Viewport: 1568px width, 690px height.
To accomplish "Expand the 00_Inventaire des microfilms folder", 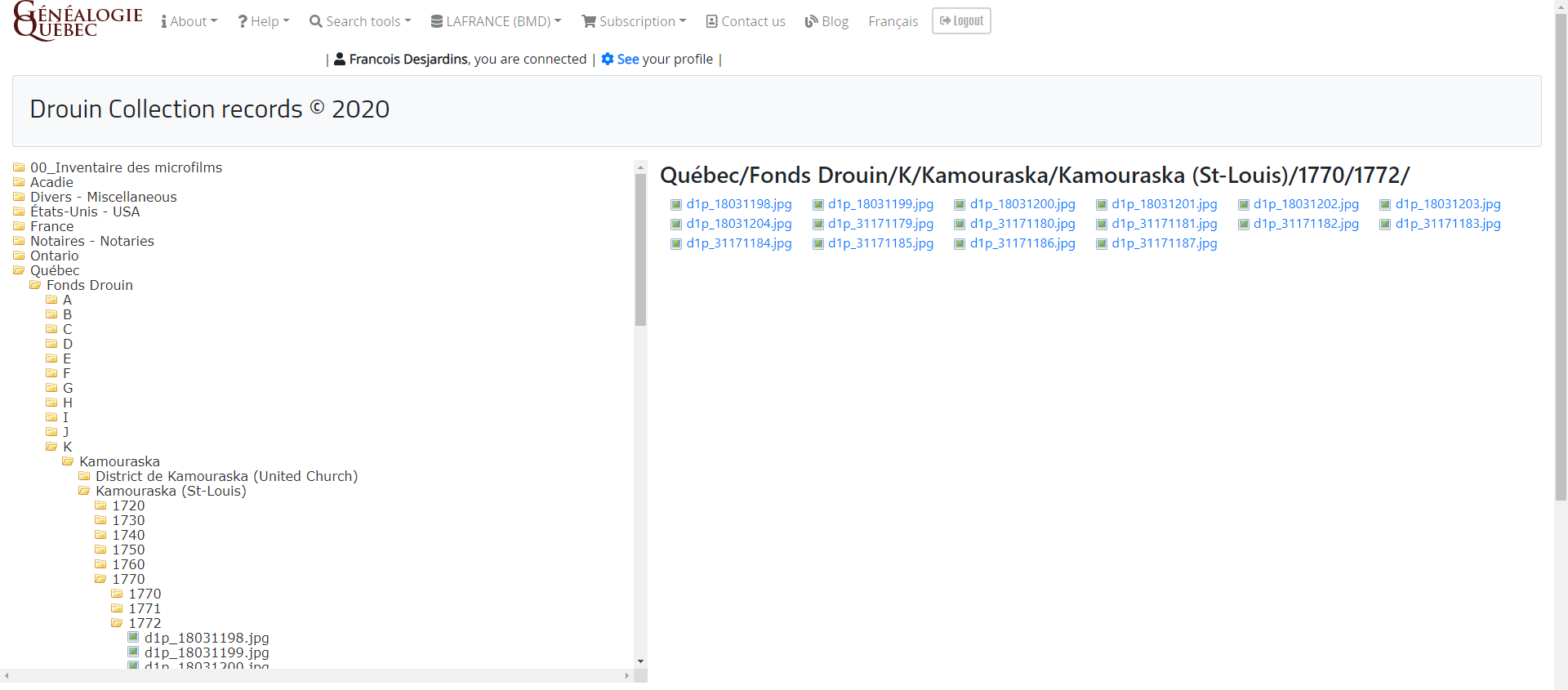I will click(126, 167).
